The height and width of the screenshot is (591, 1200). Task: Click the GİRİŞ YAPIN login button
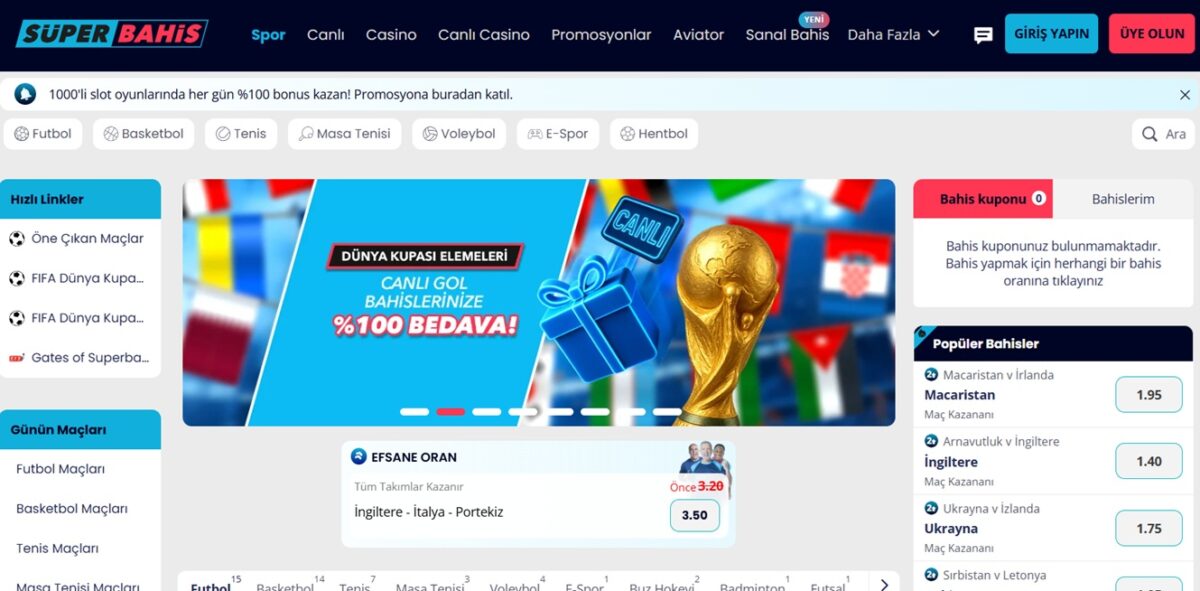1051,34
